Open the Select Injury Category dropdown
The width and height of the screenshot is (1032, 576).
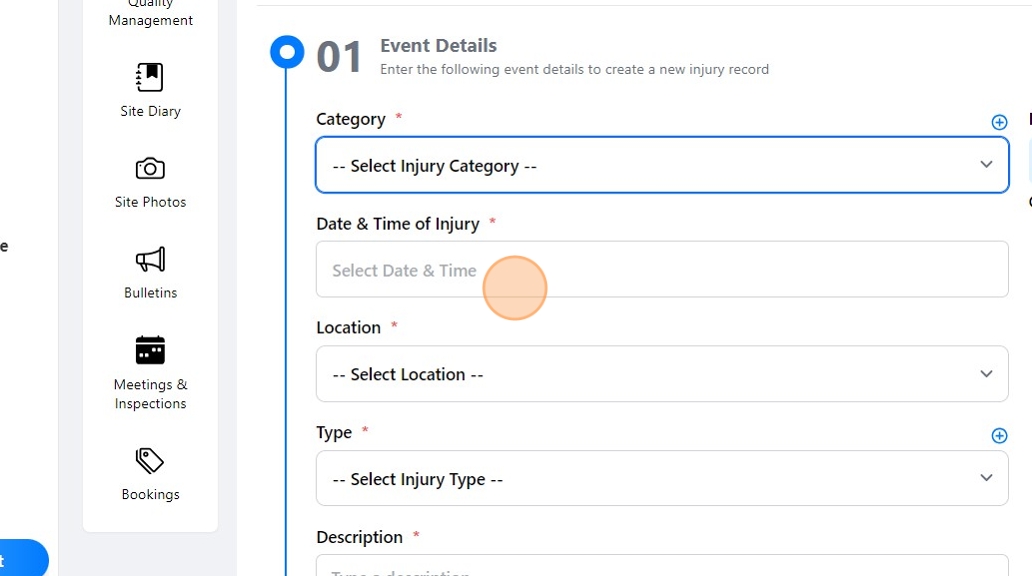pos(661,165)
